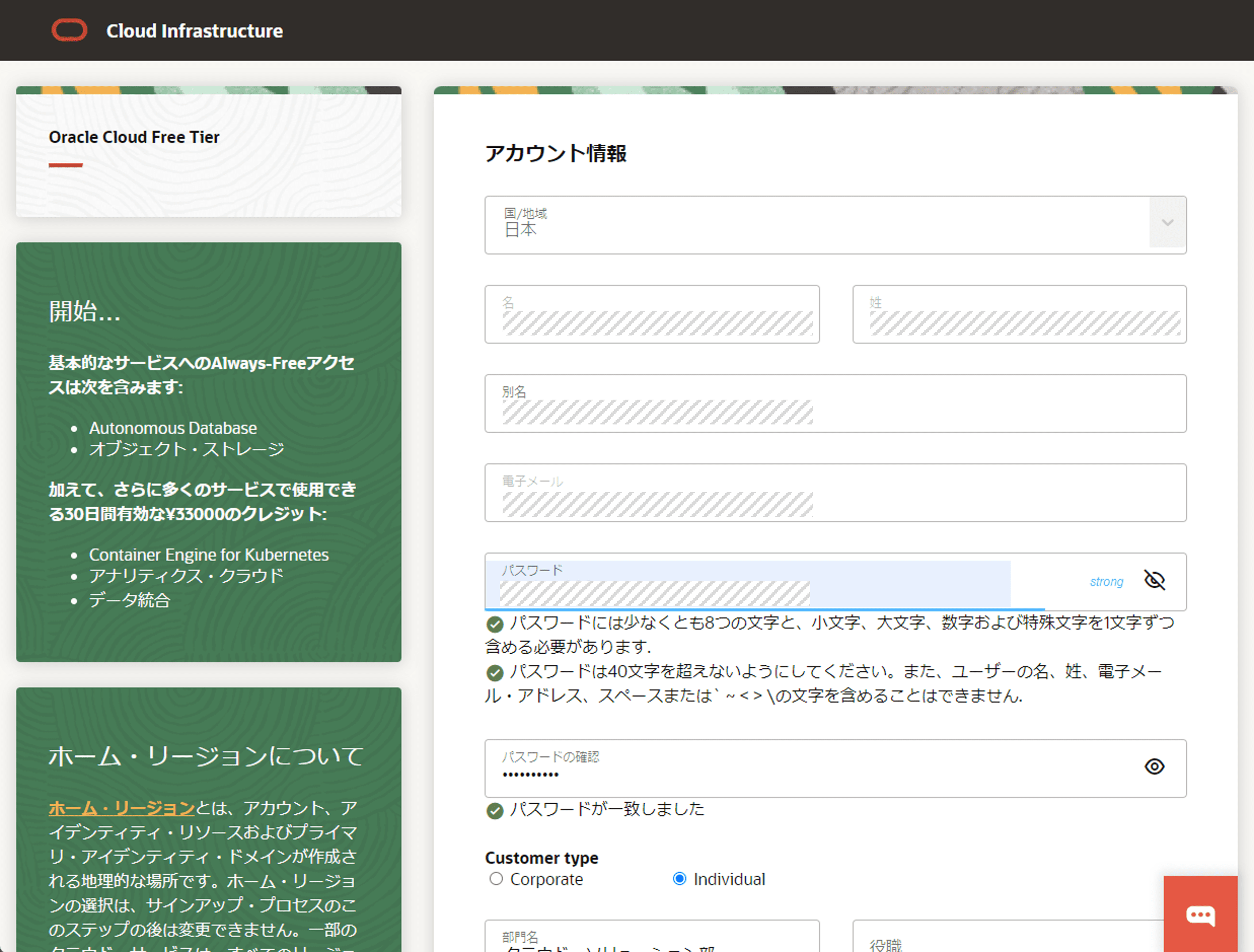Click the Customer type label
Image resolution: width=1254 pixels, height=952 pixels.
point(542,858)
